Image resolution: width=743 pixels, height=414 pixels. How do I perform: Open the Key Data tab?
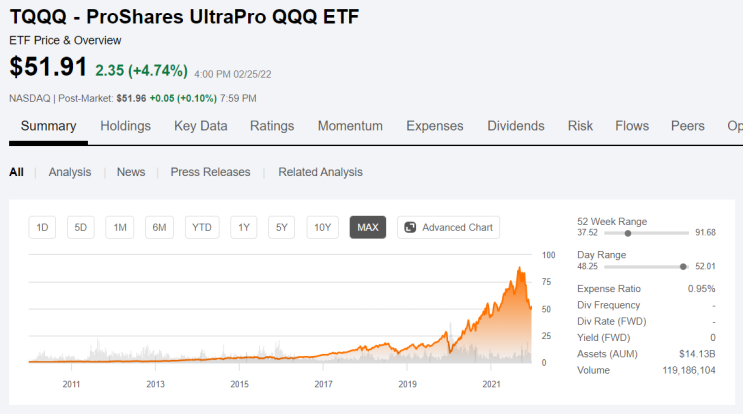pyautogui.click(x=200, y=126)
